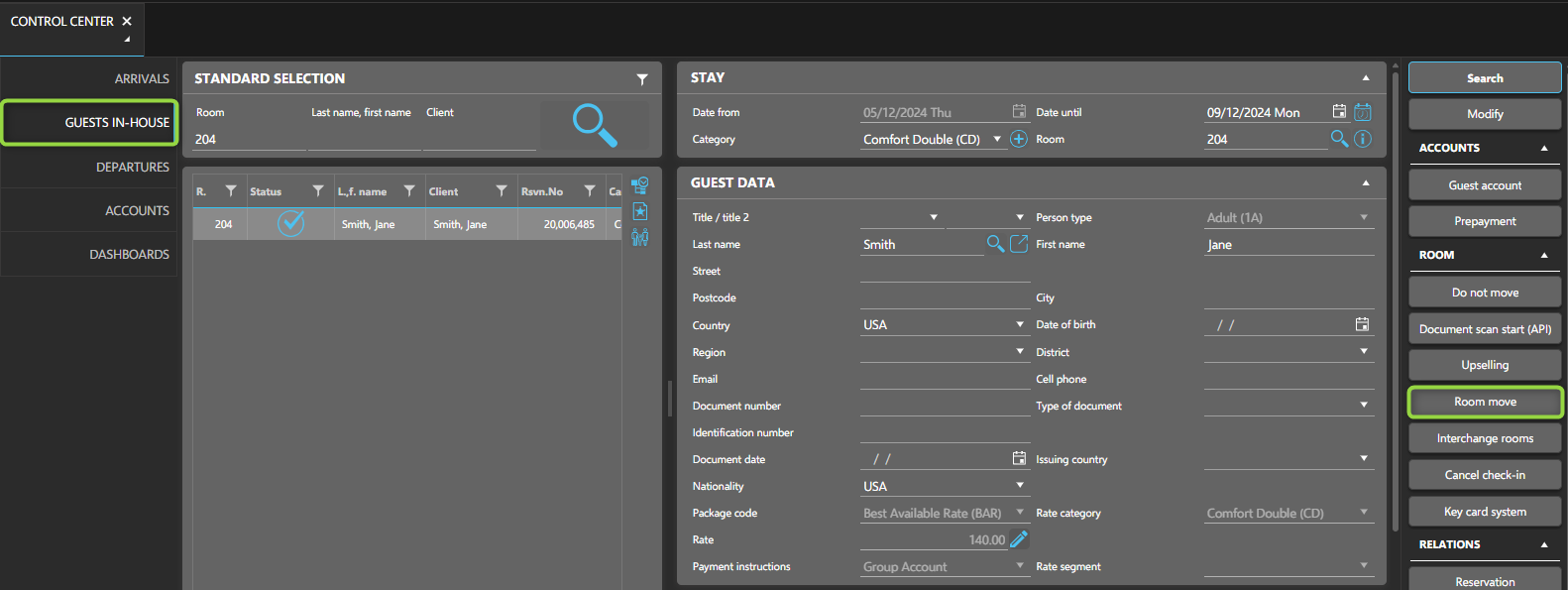Click the magnifier icon next to Room 204
Screen dimensions: 1568x590
(x=1339, y=139)
